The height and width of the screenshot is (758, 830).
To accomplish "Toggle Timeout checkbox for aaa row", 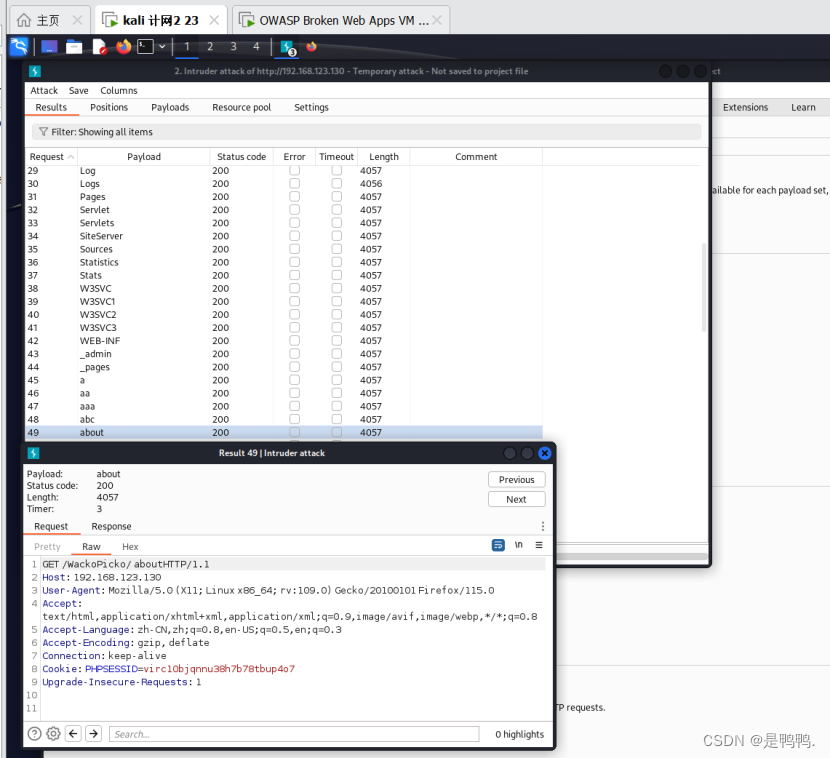I will pos(337,406).
